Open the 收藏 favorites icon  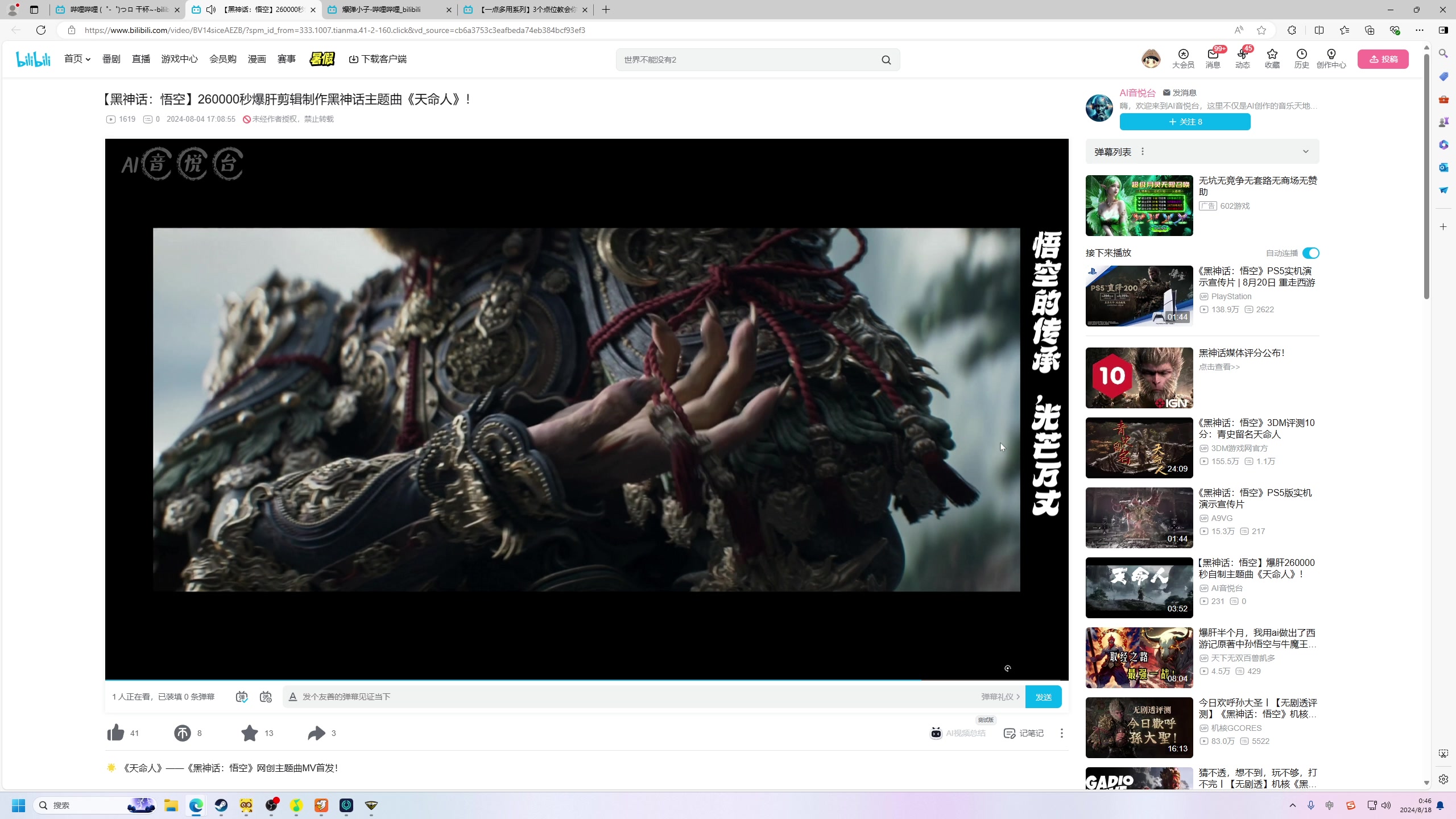[1272, 59]
